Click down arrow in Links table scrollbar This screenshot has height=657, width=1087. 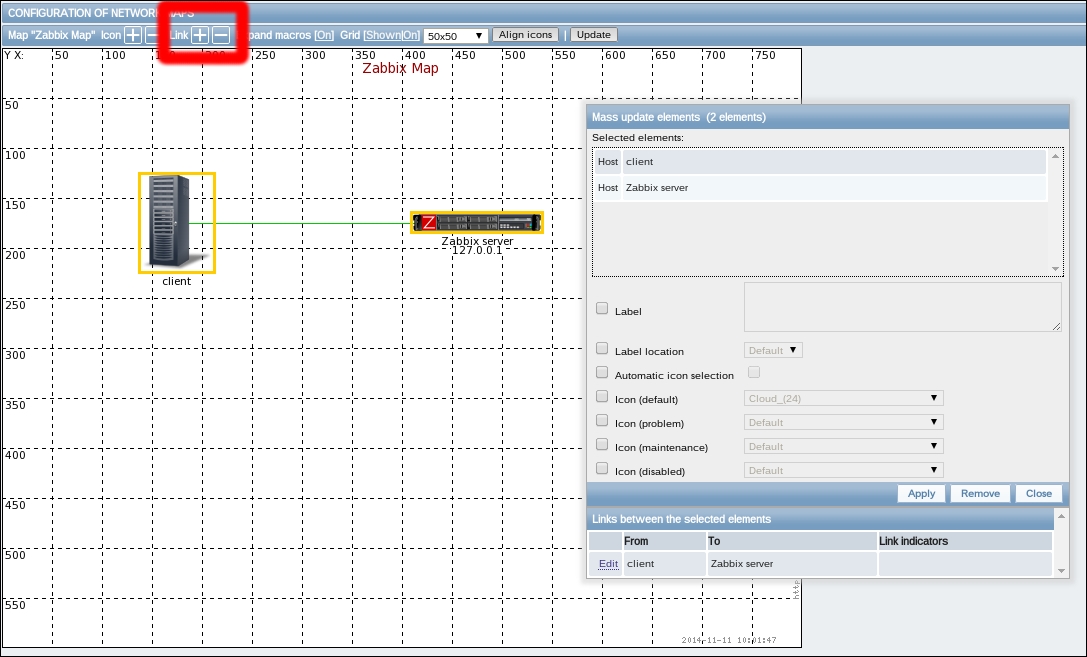[x=1060, y=570]
